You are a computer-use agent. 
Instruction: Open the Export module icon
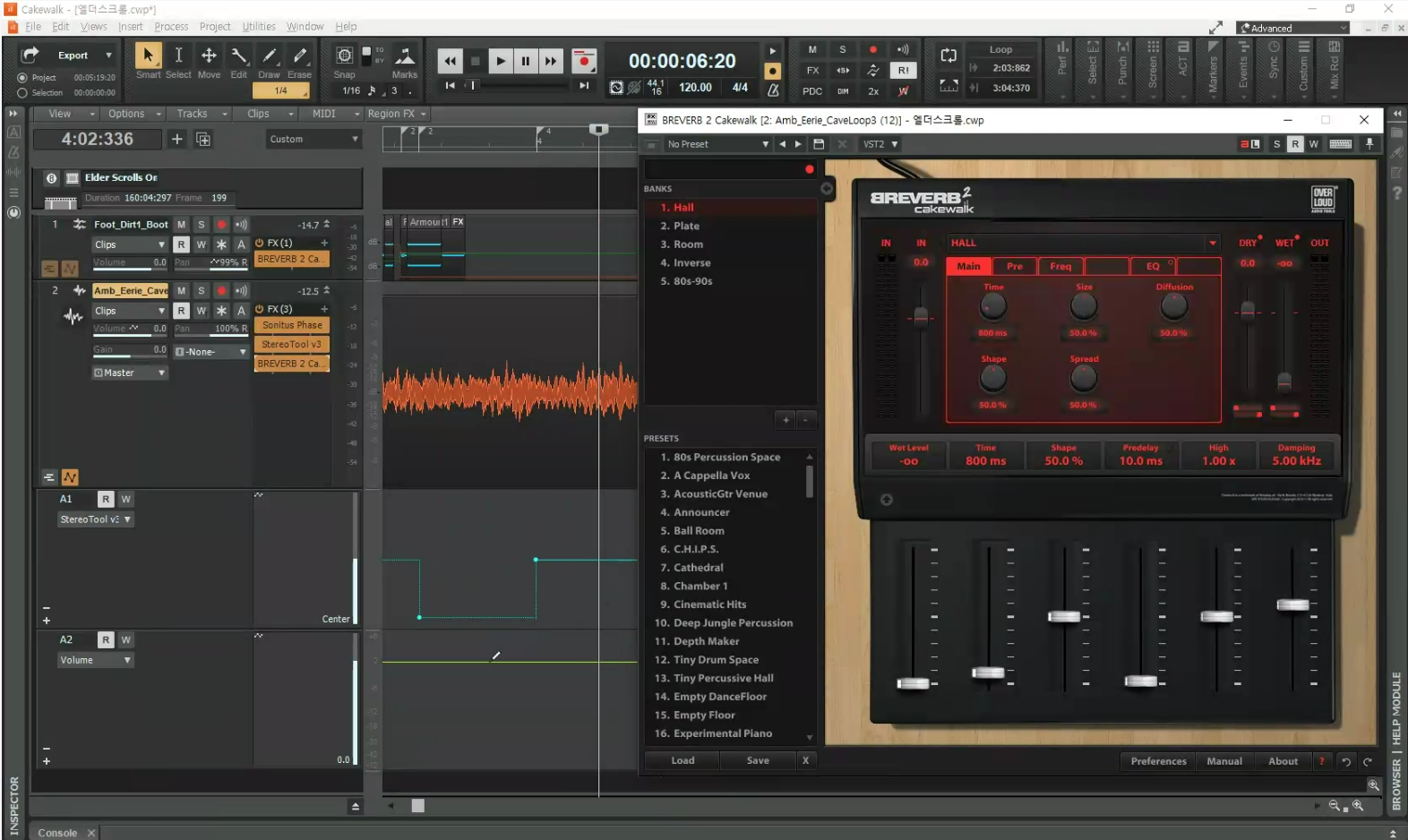click(x=30, y=56)
